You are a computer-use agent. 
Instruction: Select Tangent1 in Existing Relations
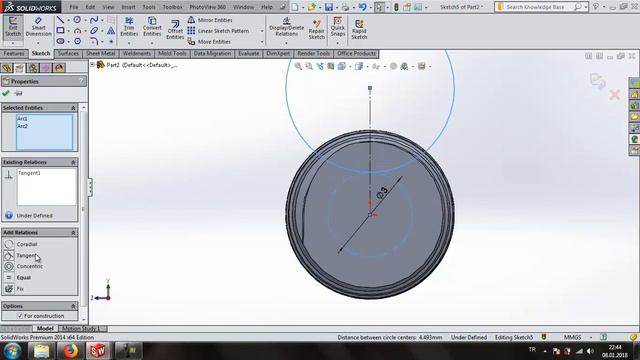pyautogui.click(x=29, y=173)
